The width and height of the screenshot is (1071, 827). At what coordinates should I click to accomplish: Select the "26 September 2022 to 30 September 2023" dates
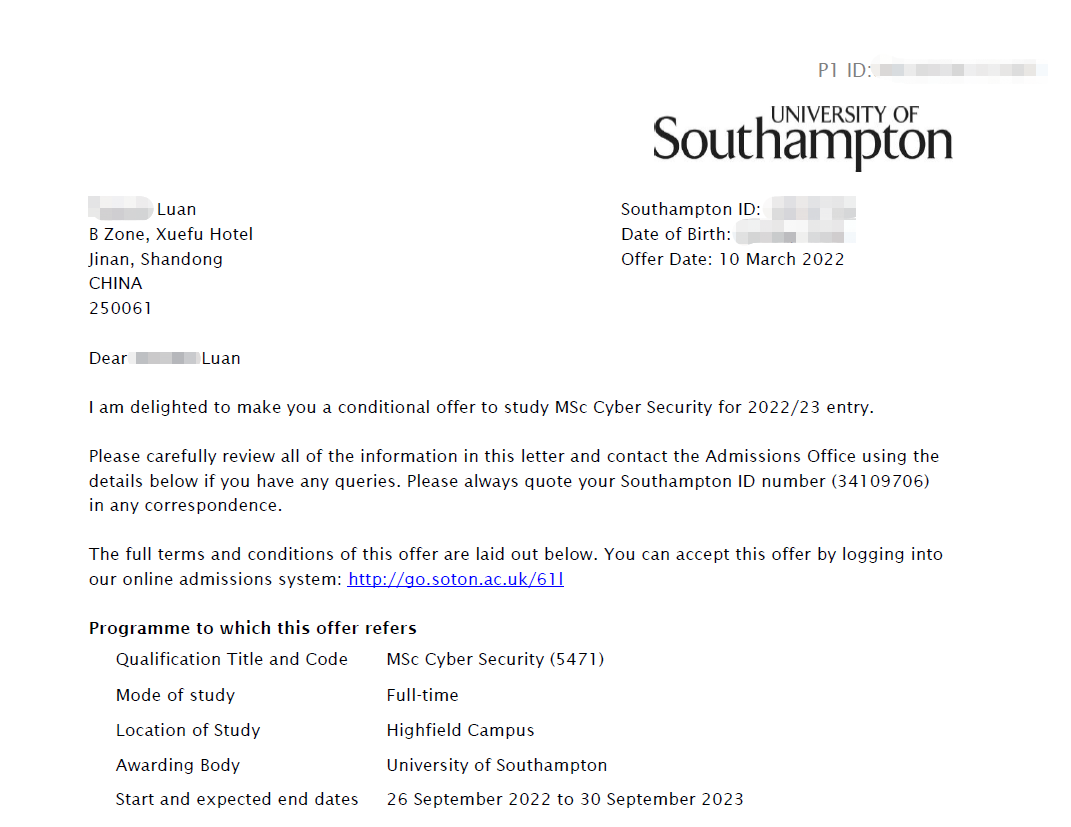(565, 799)
